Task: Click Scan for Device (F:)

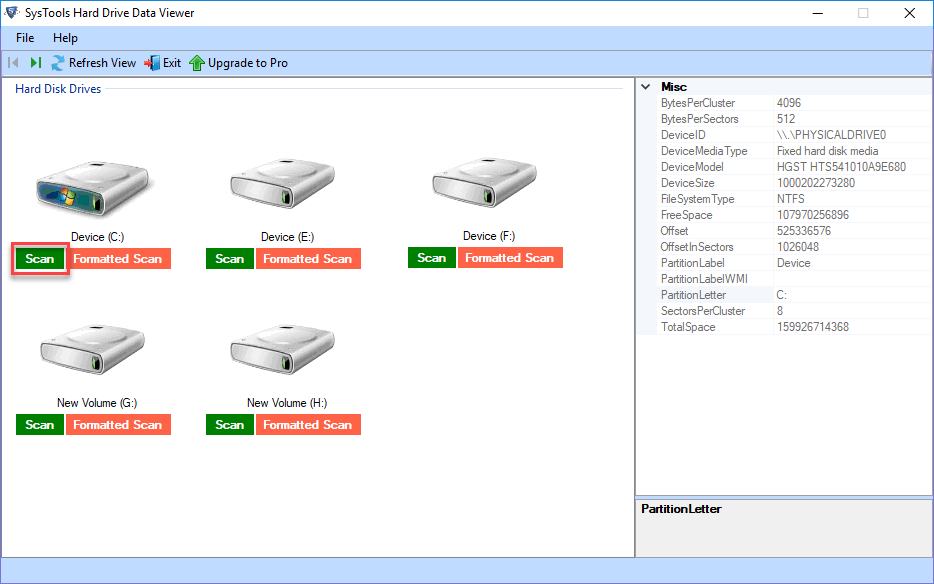Action: coord(432,257)
